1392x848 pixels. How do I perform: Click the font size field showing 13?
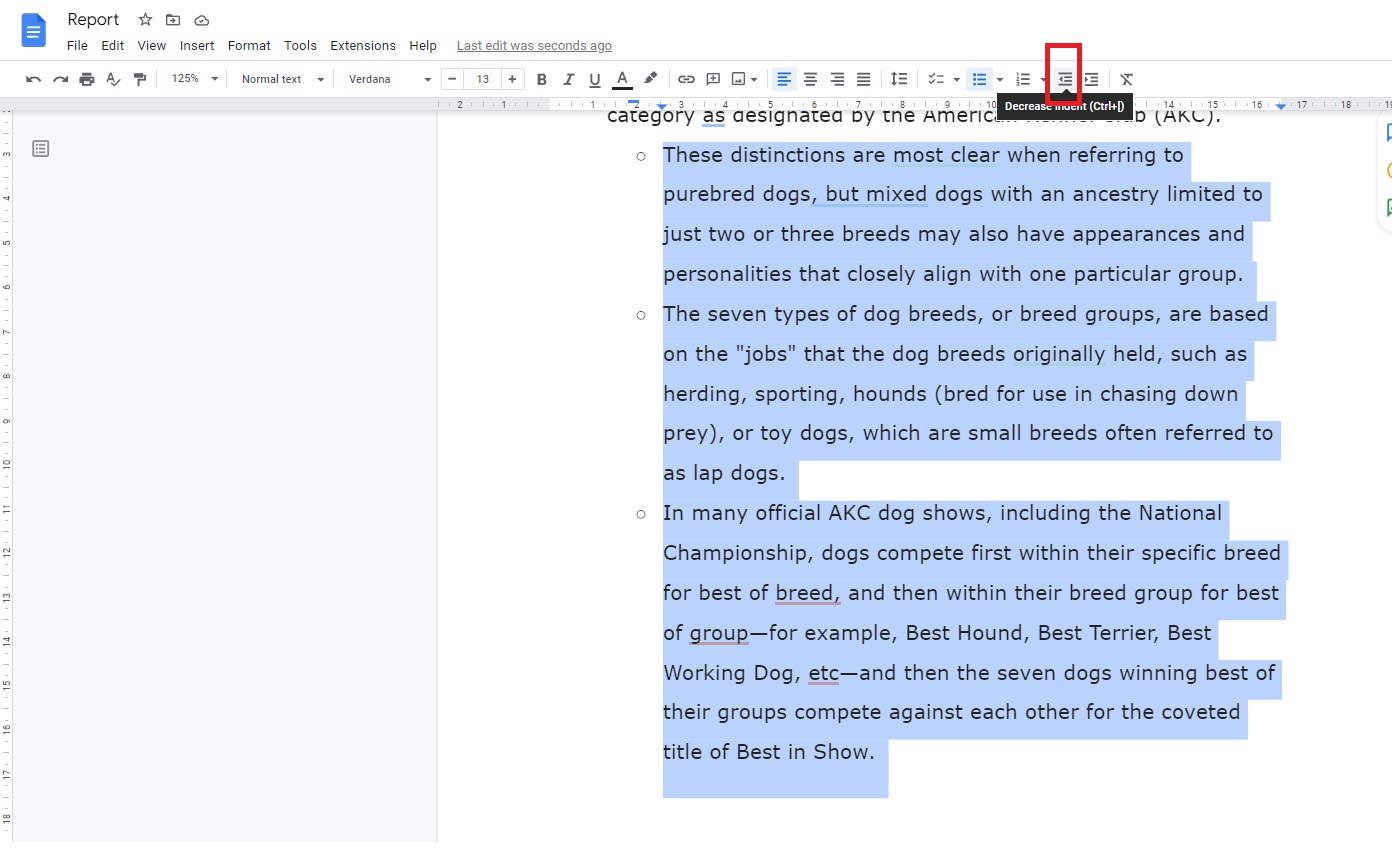483,79
